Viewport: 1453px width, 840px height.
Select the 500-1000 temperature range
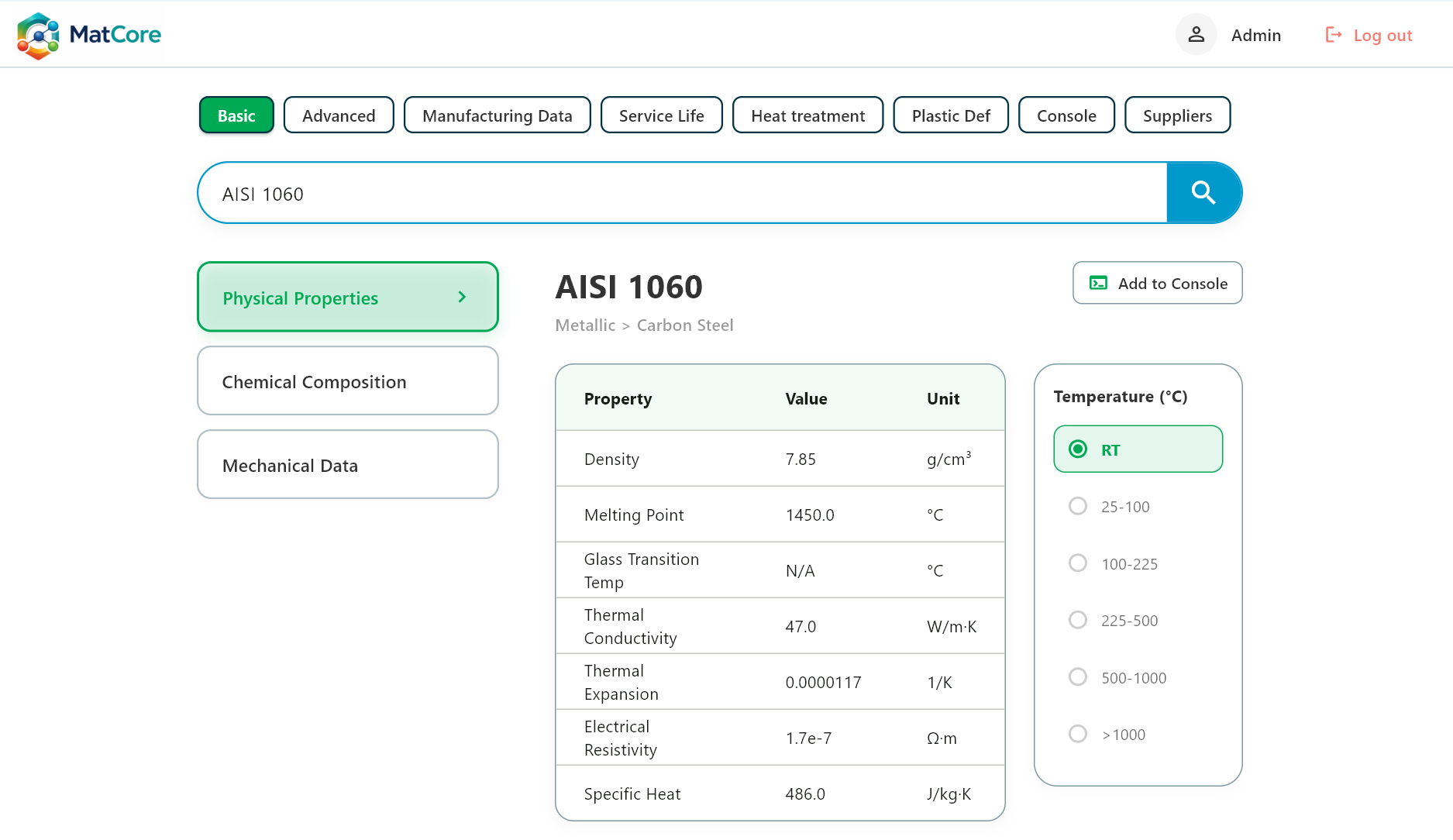(1078, 677)
